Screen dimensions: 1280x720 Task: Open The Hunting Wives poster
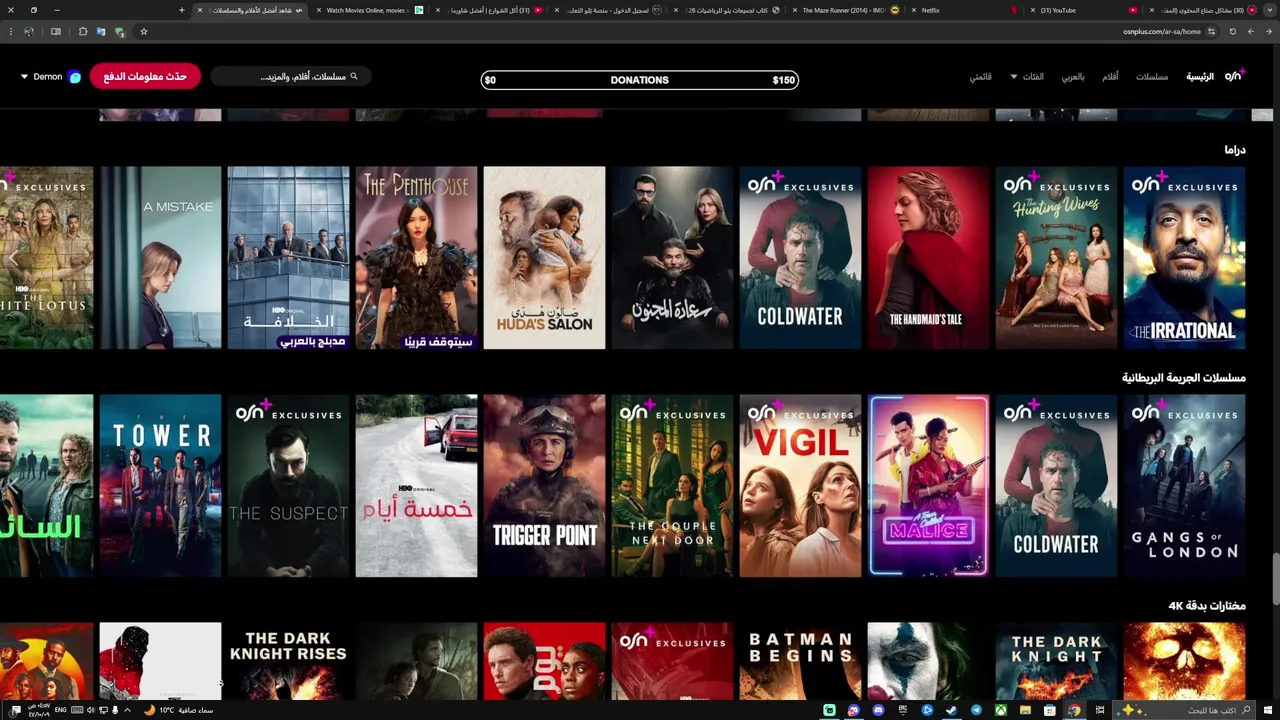(1056, 258)
